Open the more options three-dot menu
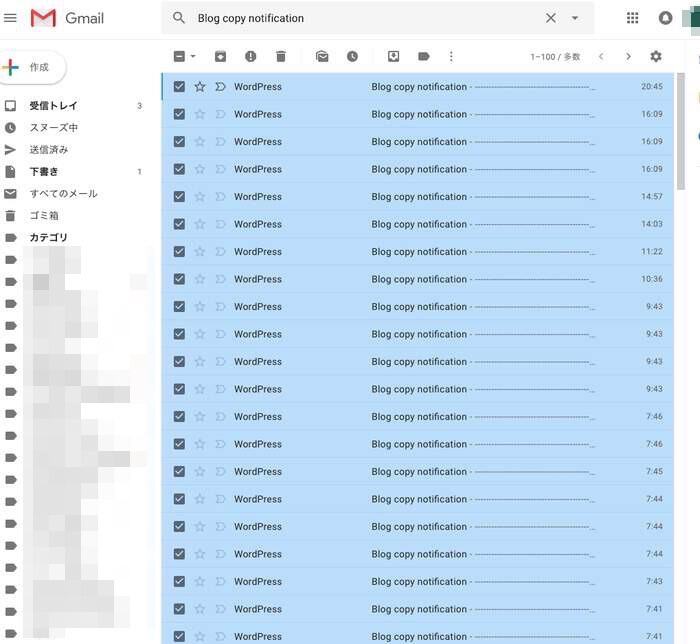This screenshot has height=644, width=700. pyautogui.click(x=451, y=57)
